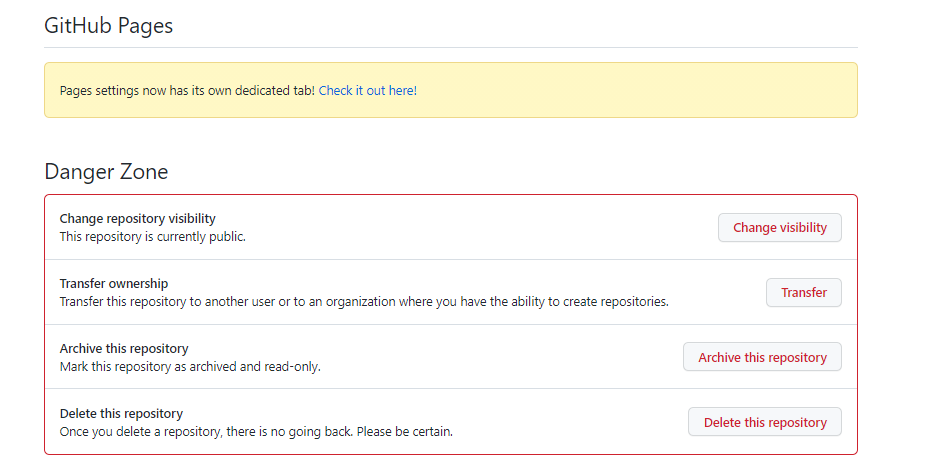Click the red Archive this repository button

[762, 357]
